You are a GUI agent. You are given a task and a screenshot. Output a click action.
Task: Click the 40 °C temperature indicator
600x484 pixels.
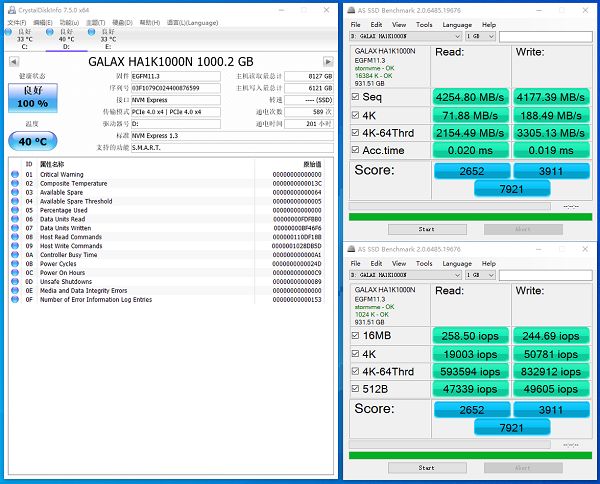[x=33, y=141]
